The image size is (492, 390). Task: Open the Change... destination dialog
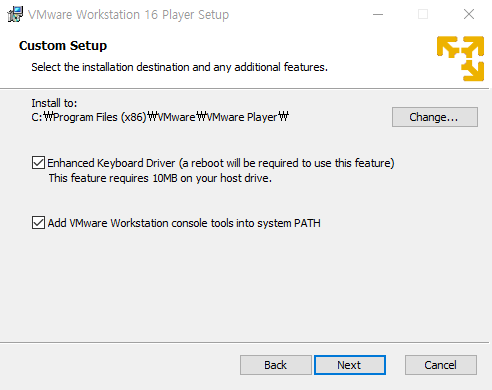coord(435,117)
